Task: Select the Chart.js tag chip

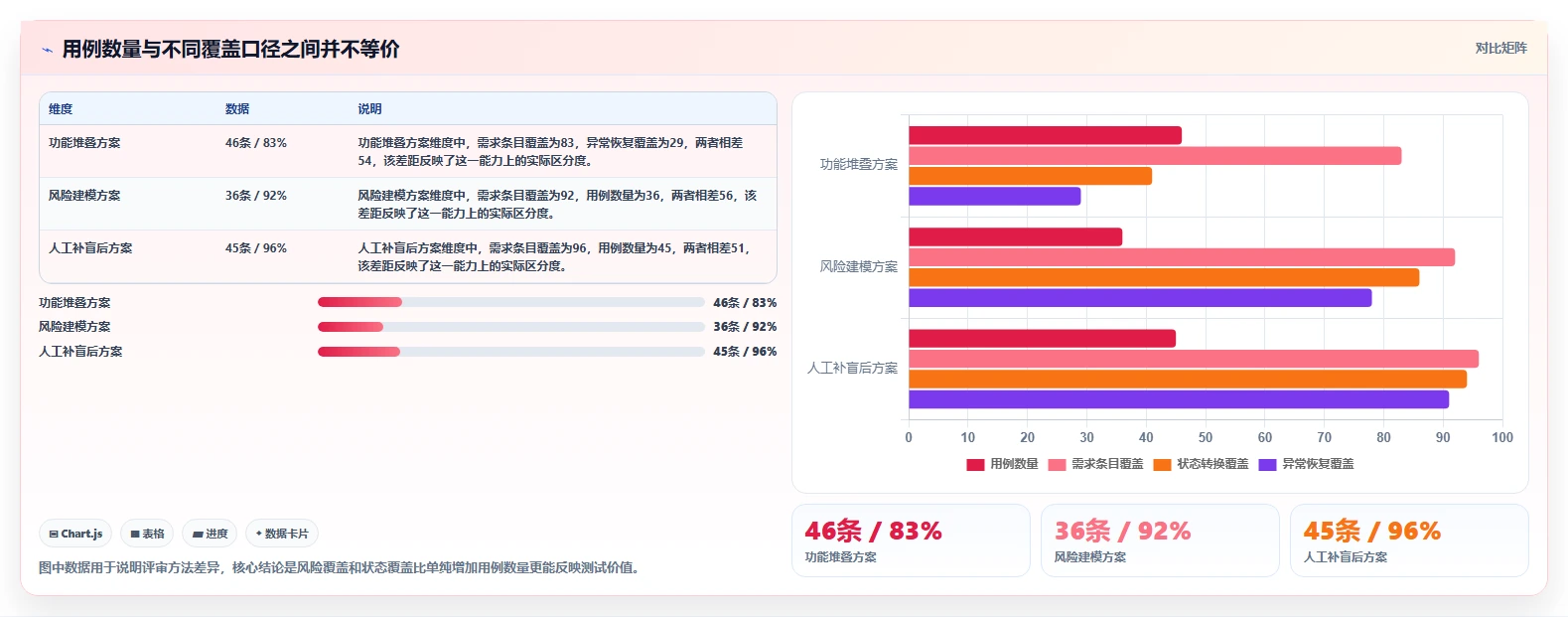Action: pos(75,534)
